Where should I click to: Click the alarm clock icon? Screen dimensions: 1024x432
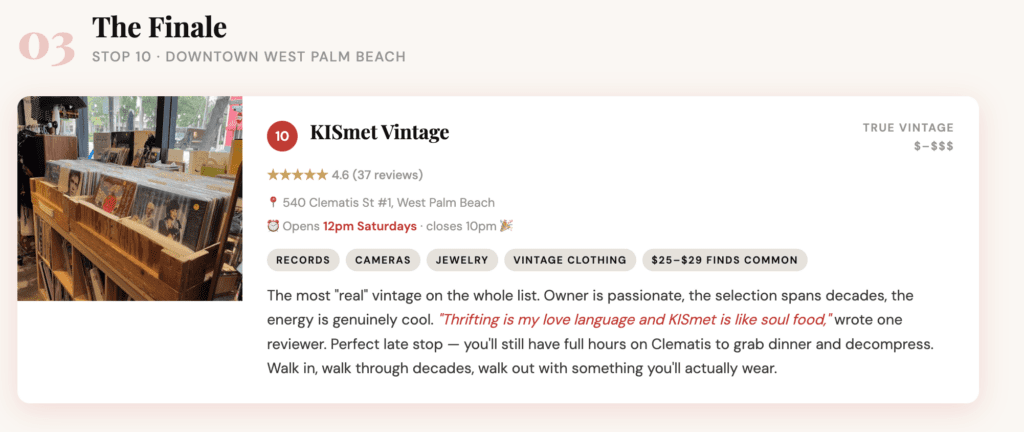(273, 226)
